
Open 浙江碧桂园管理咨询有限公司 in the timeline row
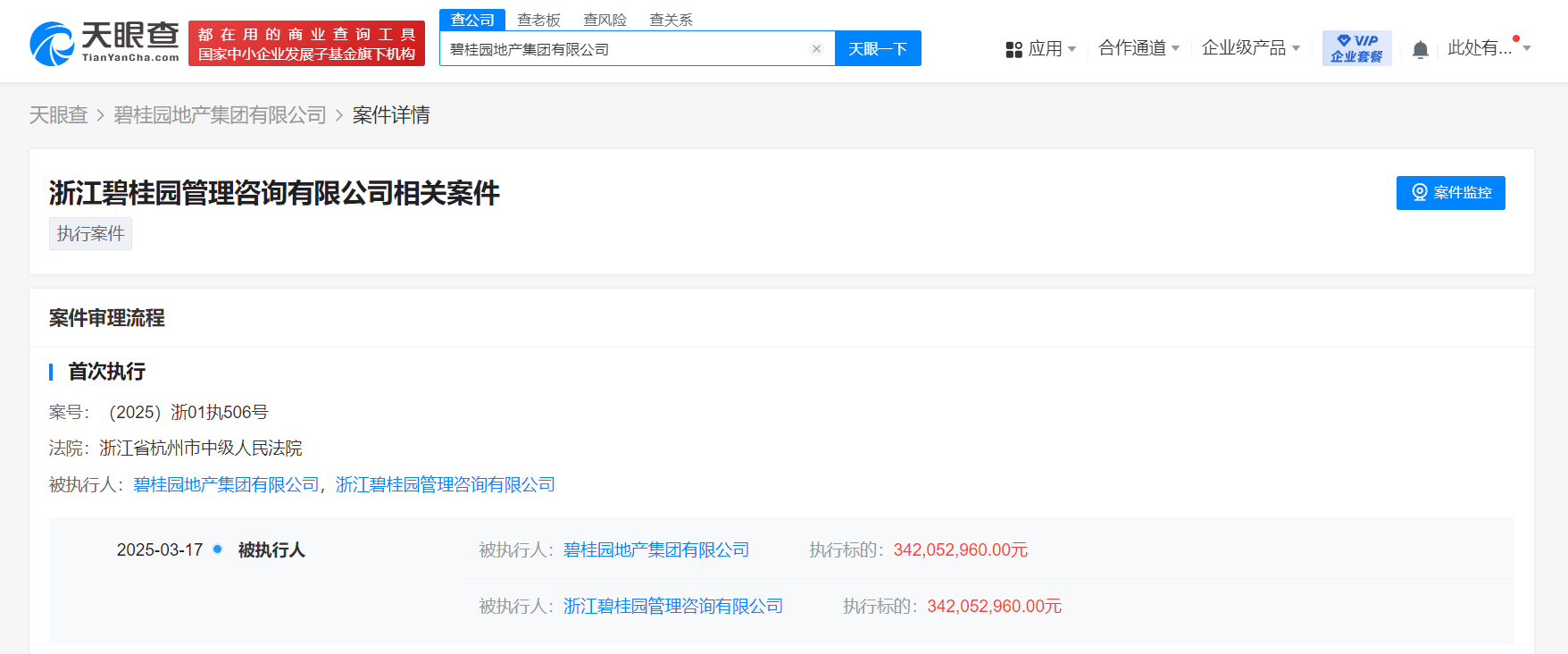pyautogui.click(x=673, y=607)
